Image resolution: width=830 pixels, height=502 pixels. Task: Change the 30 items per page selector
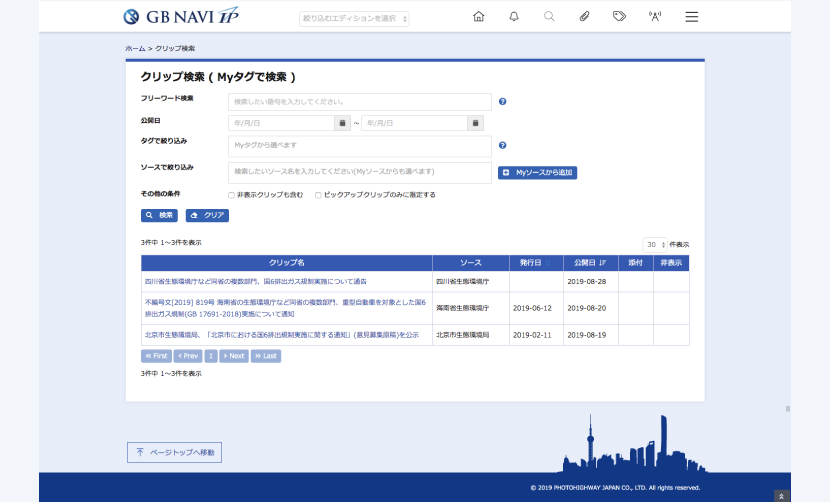655,245
